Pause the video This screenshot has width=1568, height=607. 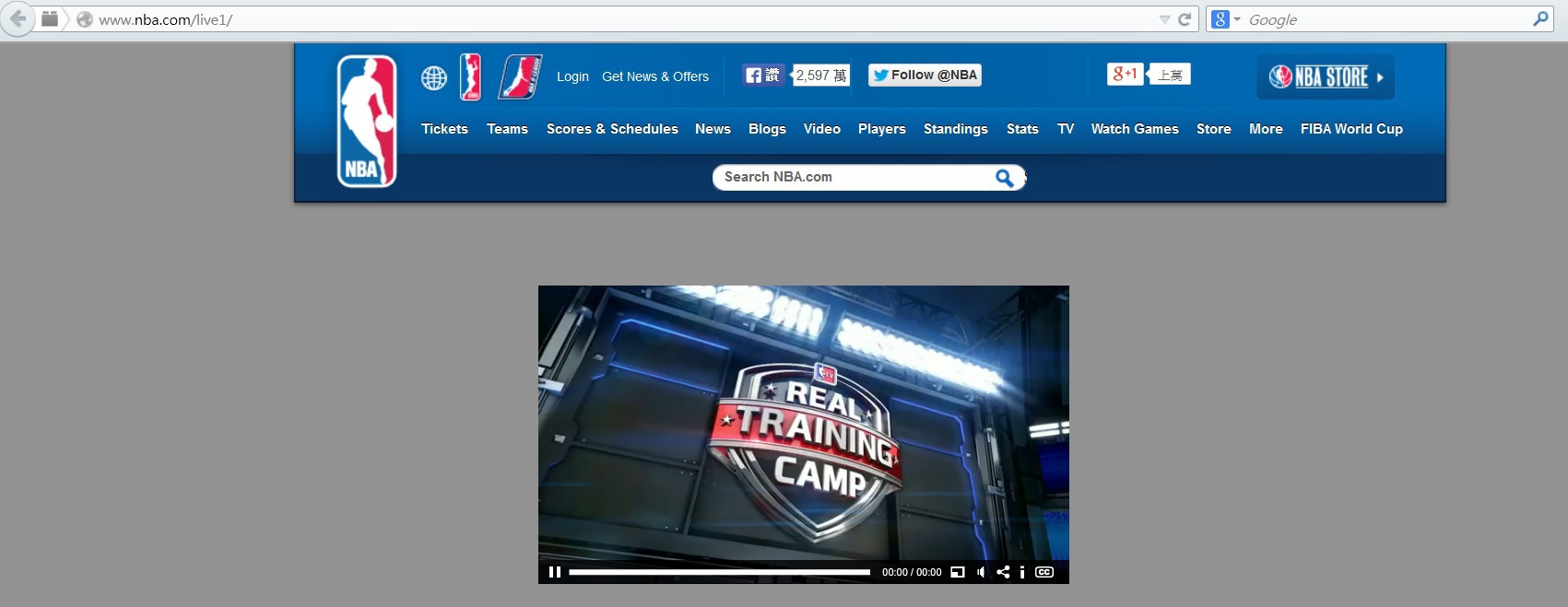554,572
